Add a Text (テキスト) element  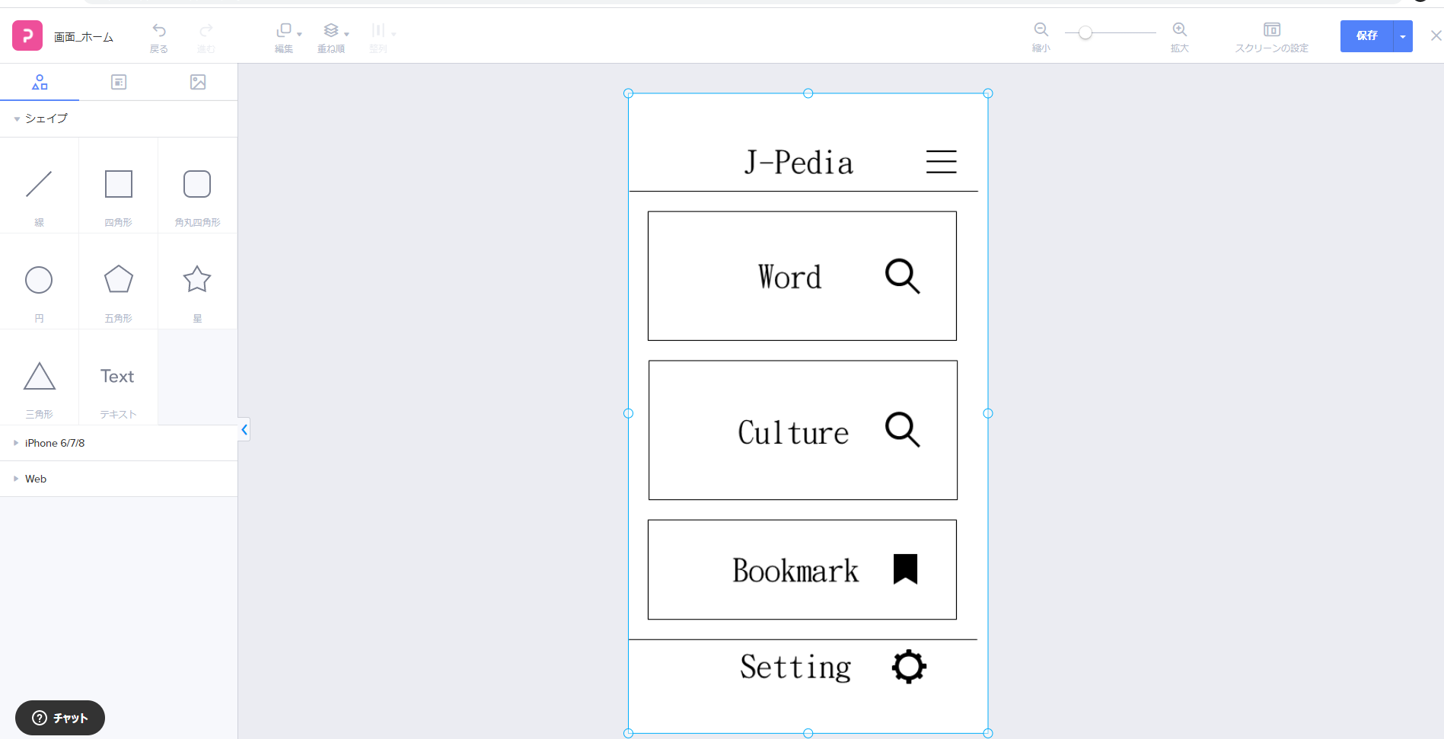click(117, 377)
